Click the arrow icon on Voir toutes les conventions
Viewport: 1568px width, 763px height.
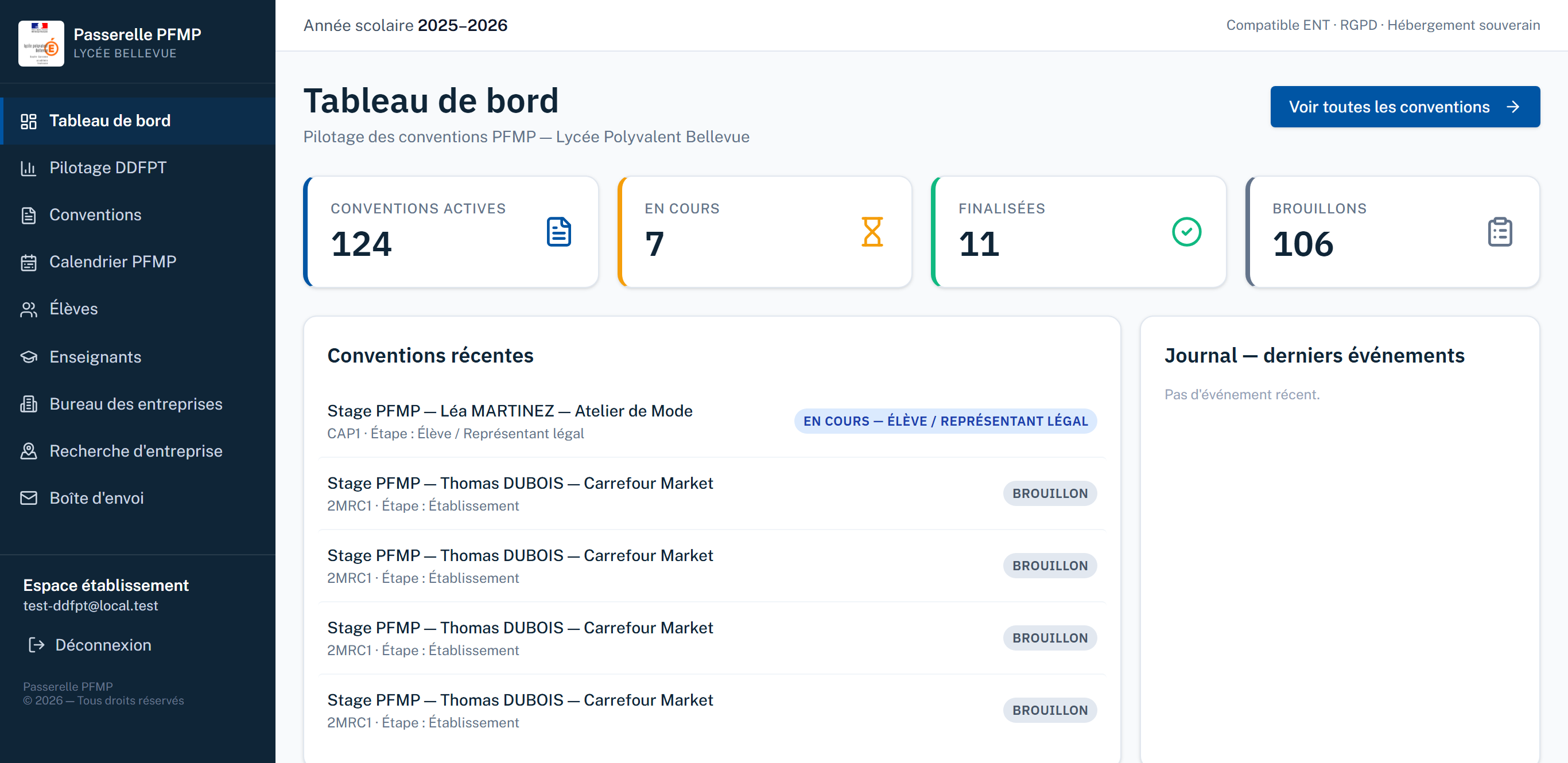tap(1512, 107)
